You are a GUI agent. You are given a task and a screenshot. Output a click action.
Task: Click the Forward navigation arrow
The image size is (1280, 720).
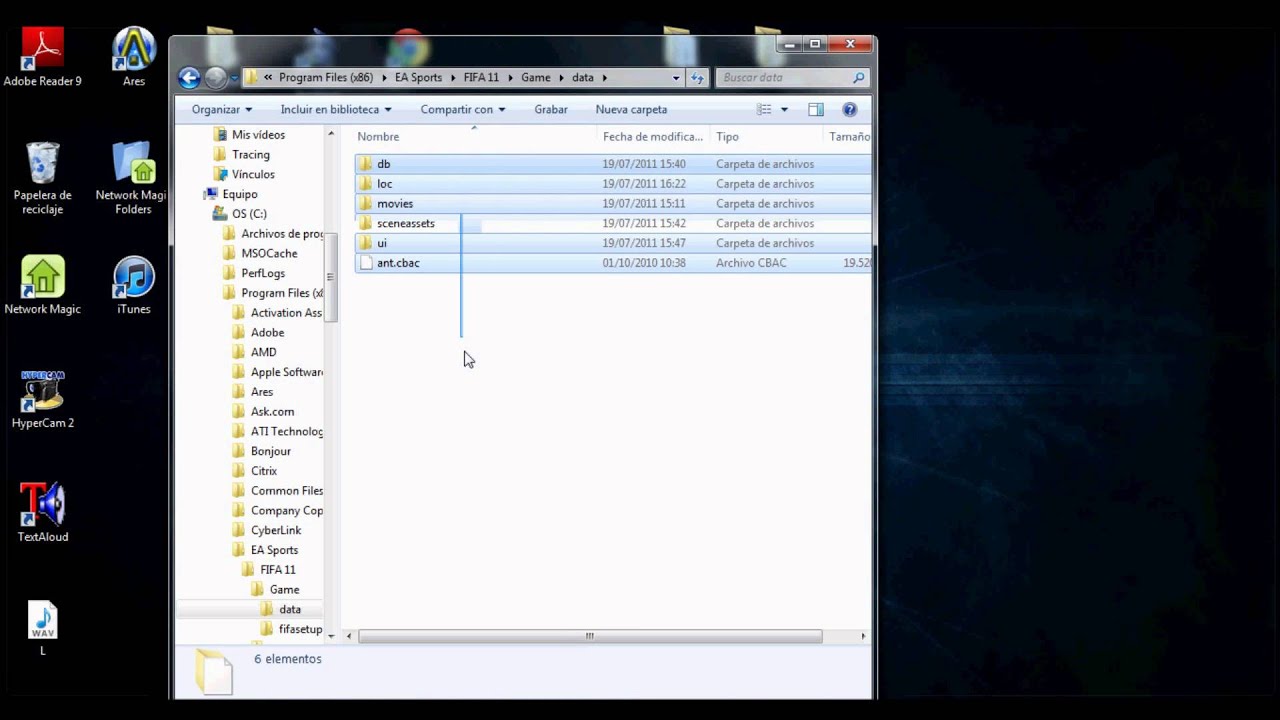click(215, 77)
